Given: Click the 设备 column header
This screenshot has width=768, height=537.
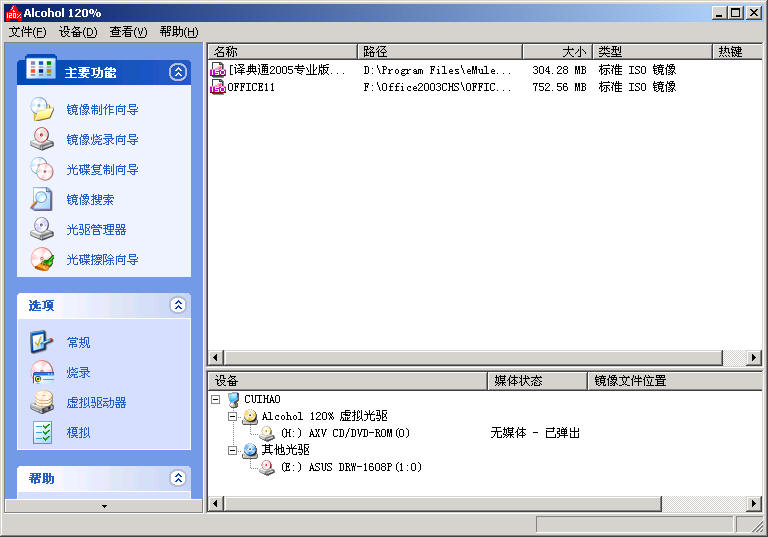Looking at the screenshot, I should 348,381.
